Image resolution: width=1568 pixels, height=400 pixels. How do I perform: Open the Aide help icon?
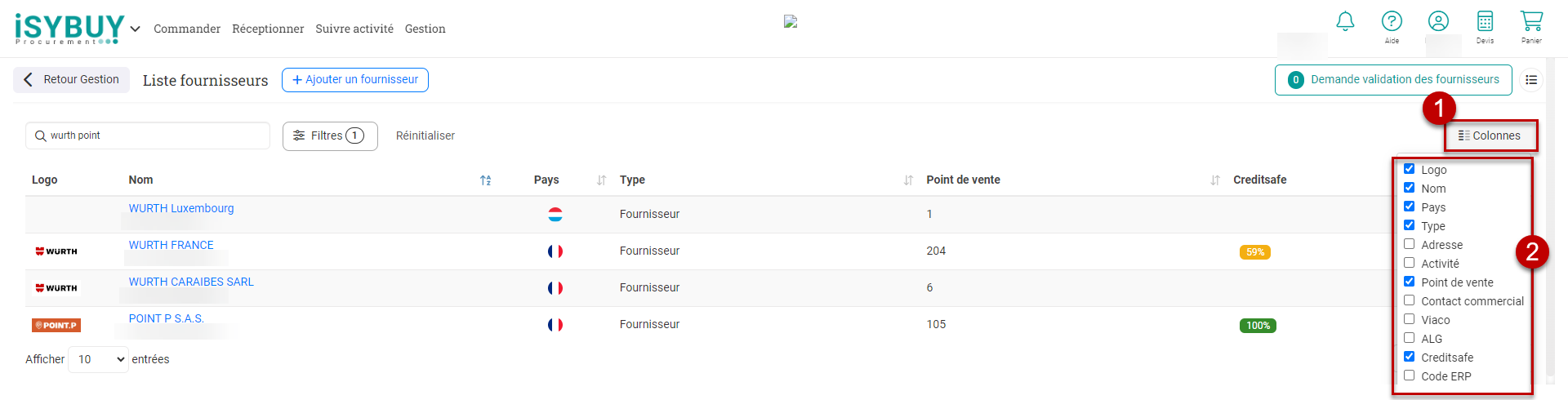[x=1392, y=21]
